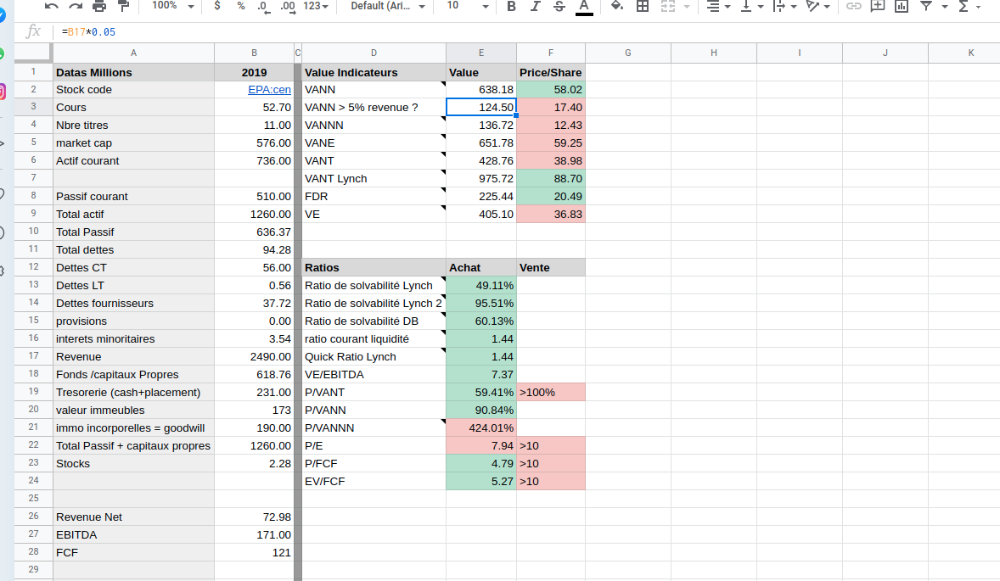Open the font size dropdown
Image resolution: width=1000 pixels, height=581 pixels.
466,6
